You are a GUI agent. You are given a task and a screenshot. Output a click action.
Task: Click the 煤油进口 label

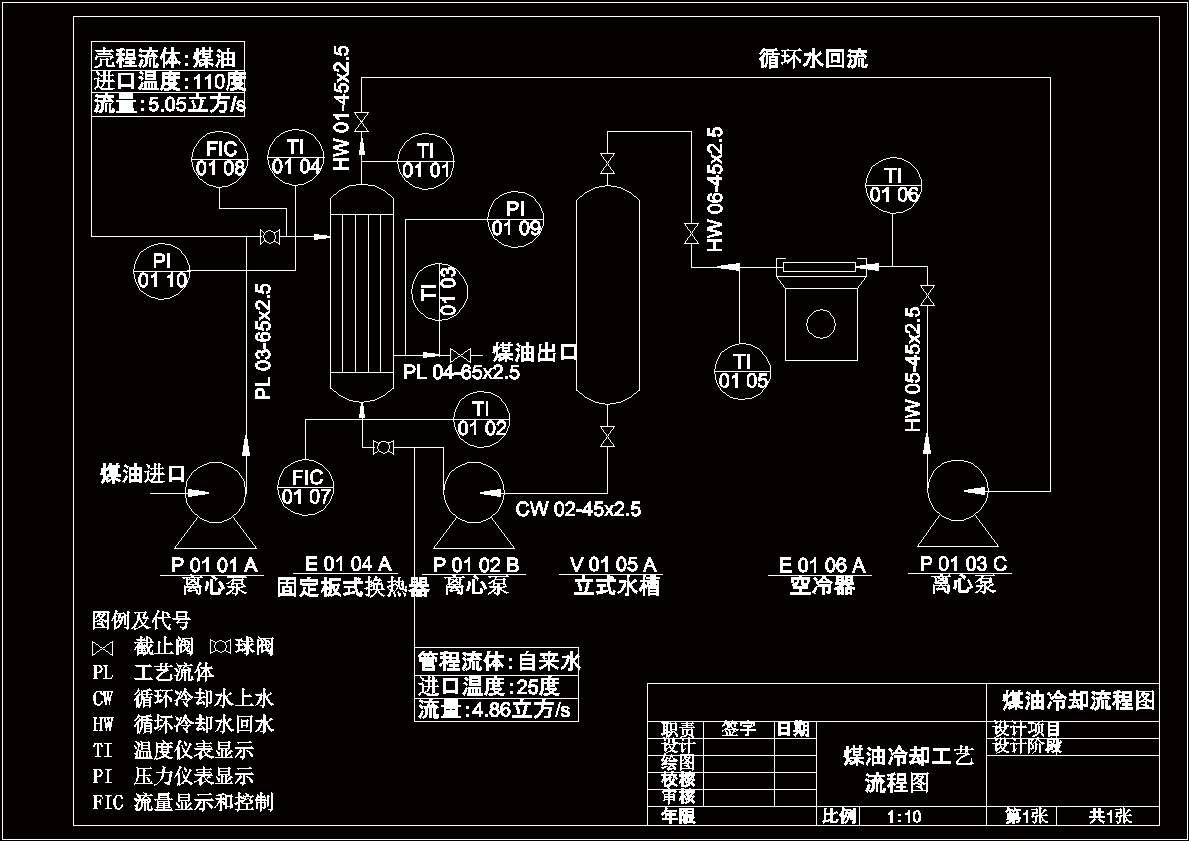coord(143,474)
